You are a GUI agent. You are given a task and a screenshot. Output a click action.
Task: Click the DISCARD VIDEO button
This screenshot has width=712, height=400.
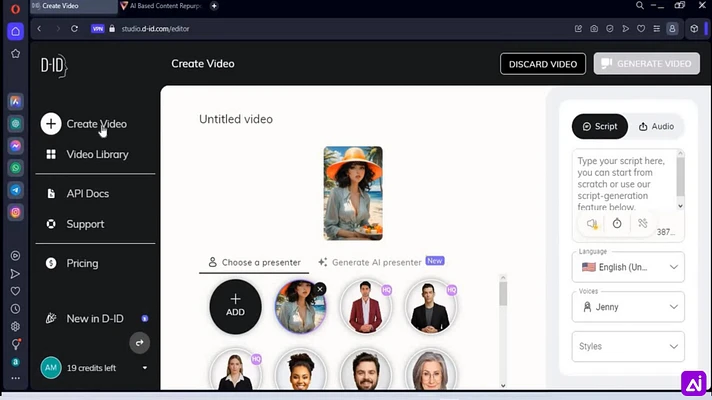point(543,64)
